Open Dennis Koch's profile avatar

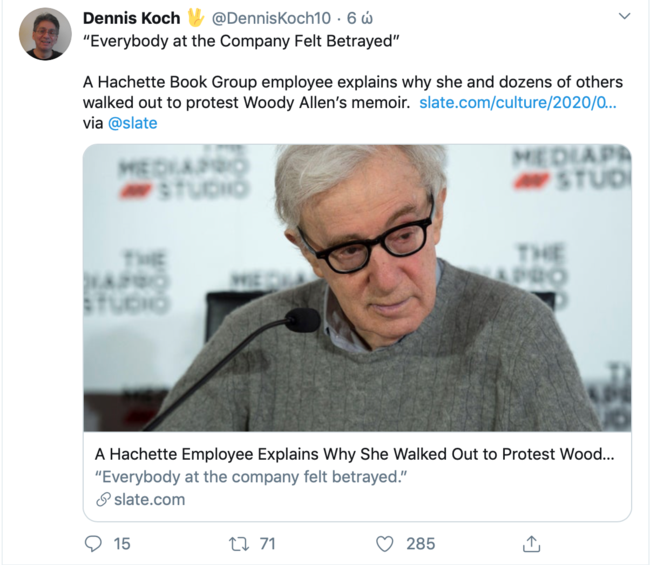45,34
